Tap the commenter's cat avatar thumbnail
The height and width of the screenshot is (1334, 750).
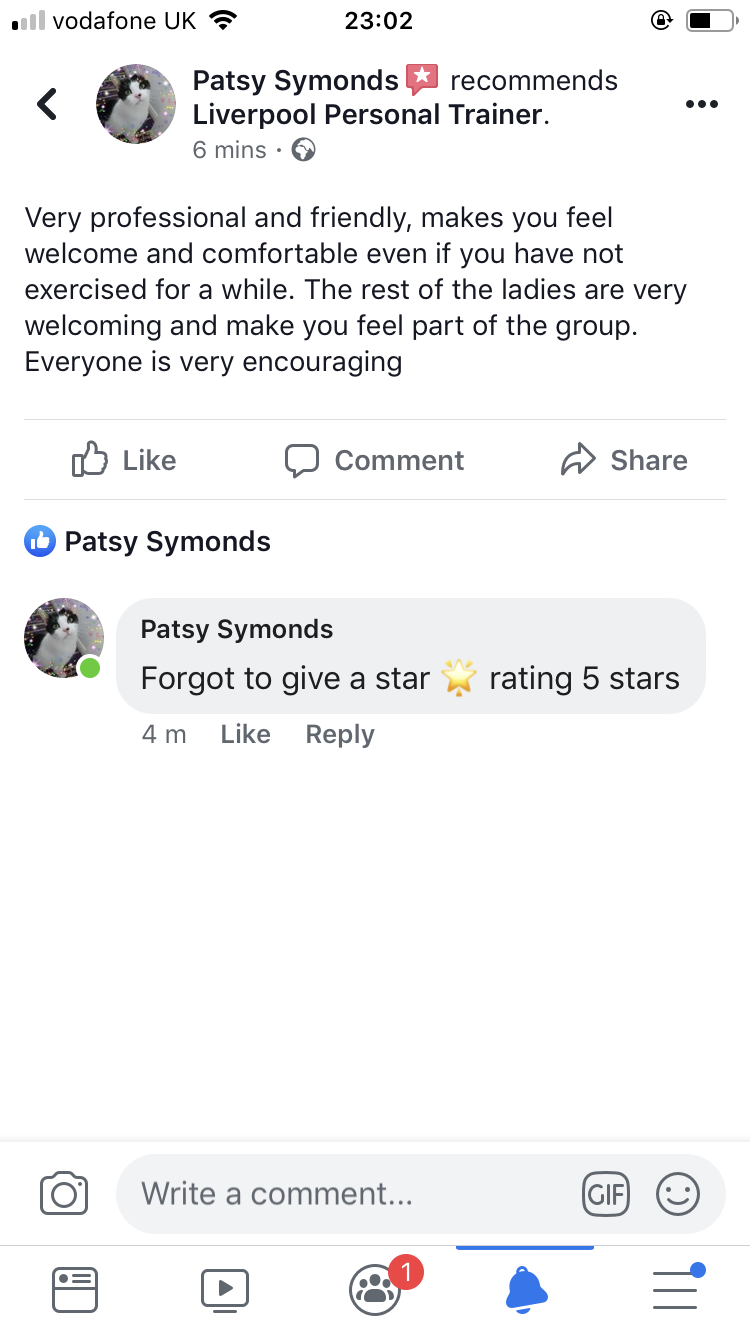[63, 638]
